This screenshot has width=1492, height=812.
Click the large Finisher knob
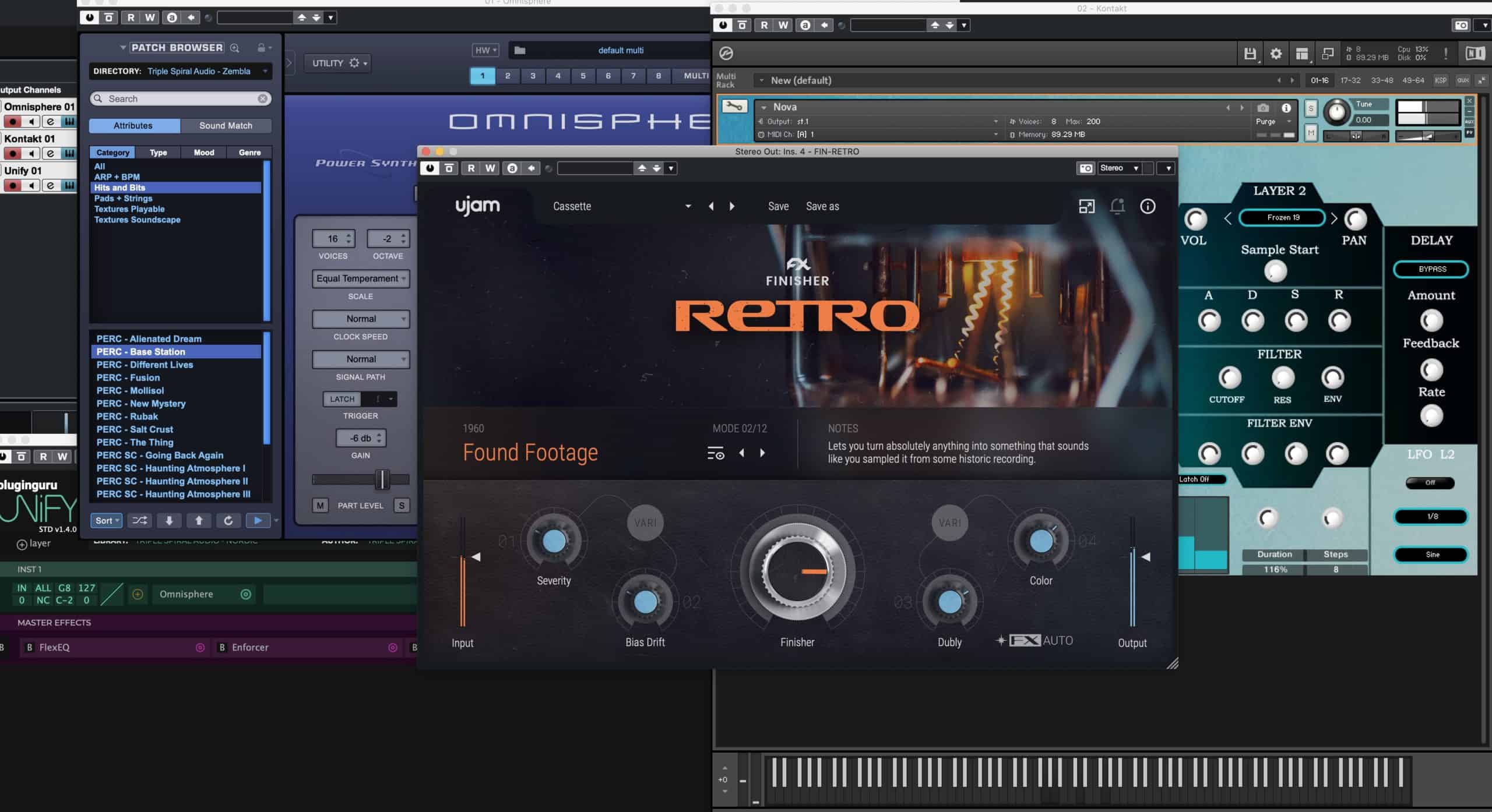coord(797,571)
